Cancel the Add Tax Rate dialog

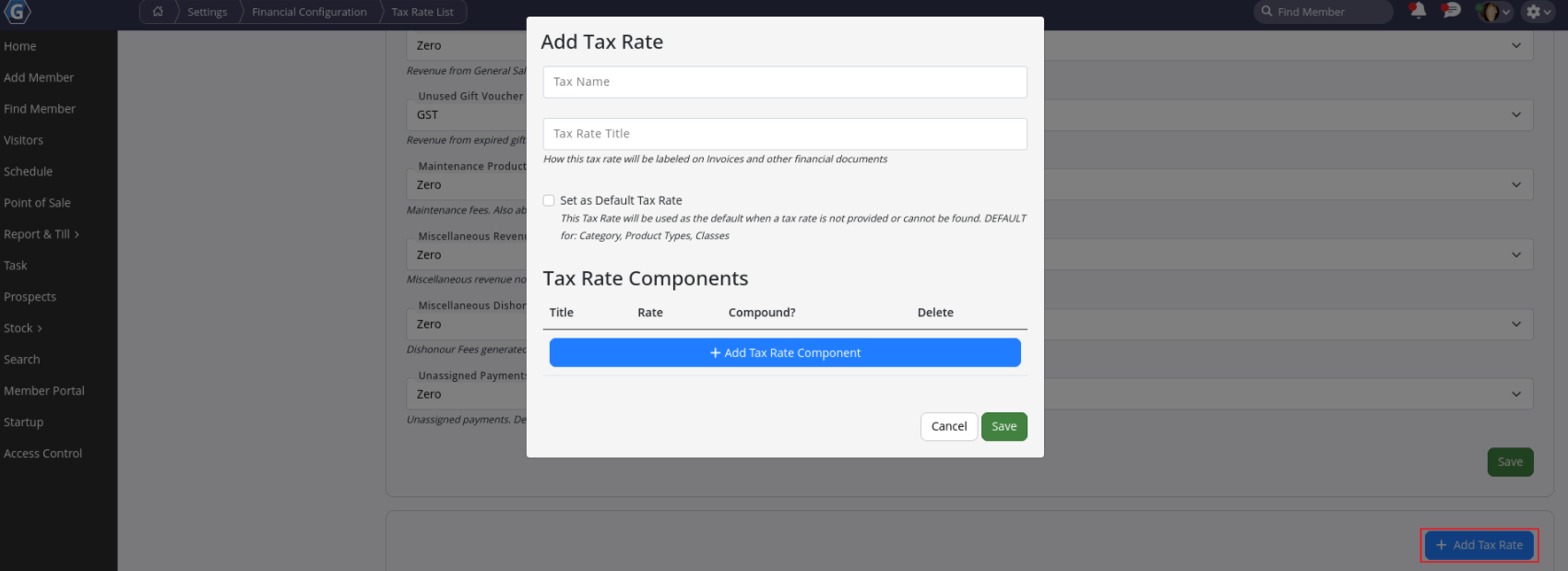[x=948, y=426]
